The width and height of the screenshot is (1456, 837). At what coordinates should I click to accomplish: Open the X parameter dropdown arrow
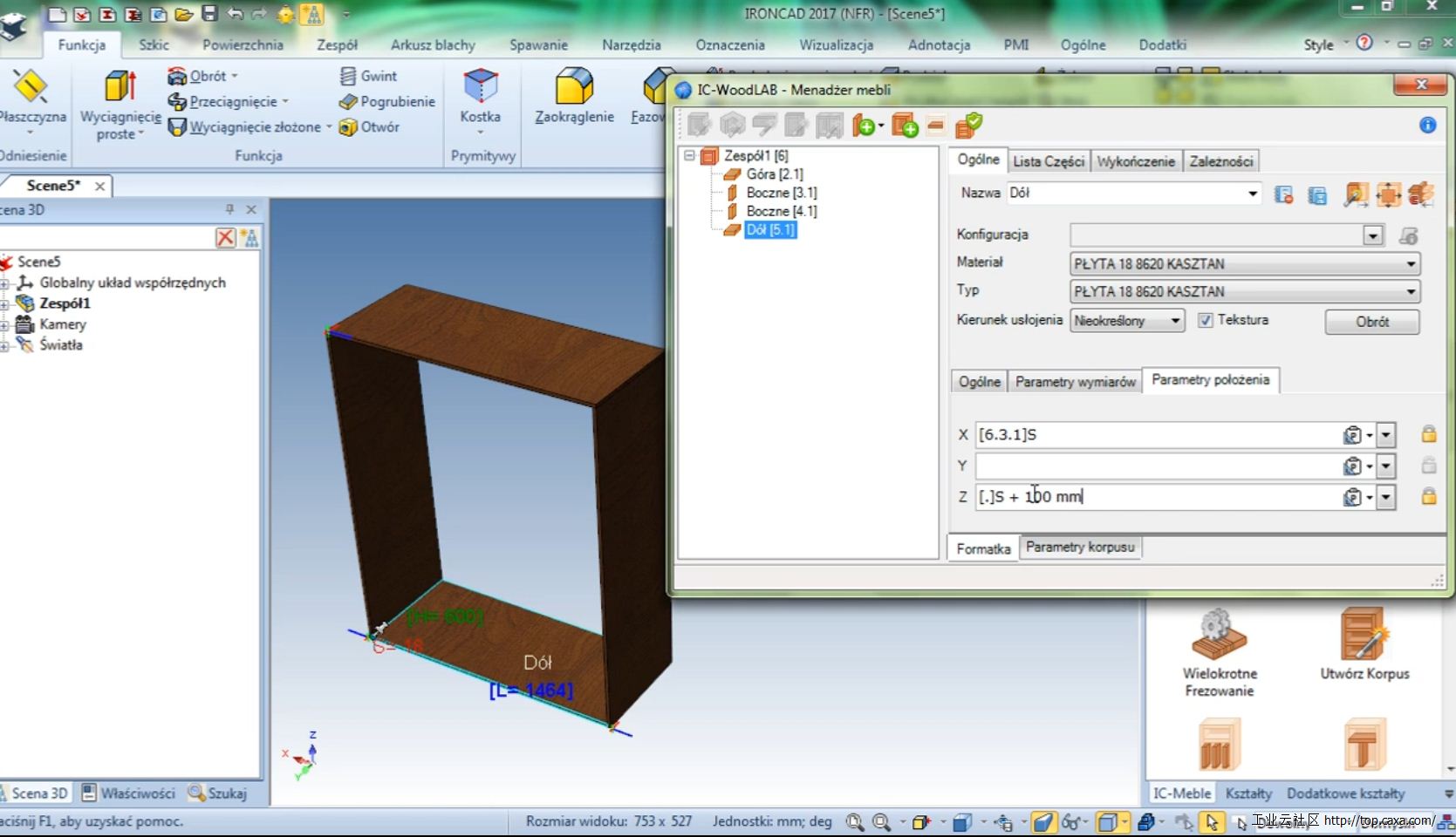[1385, 434]
